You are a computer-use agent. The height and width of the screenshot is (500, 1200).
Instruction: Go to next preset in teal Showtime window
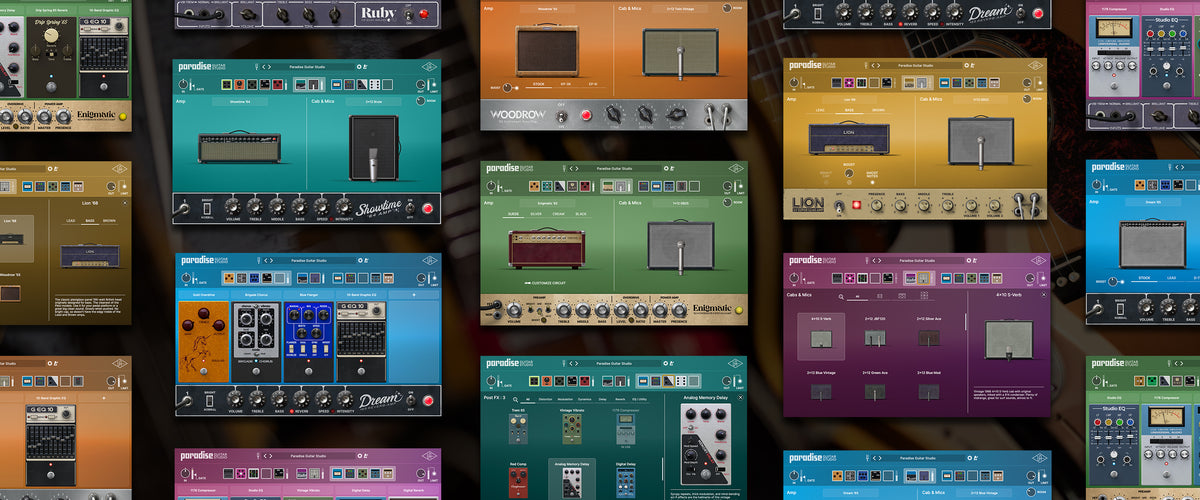click(x=269, y=67)
